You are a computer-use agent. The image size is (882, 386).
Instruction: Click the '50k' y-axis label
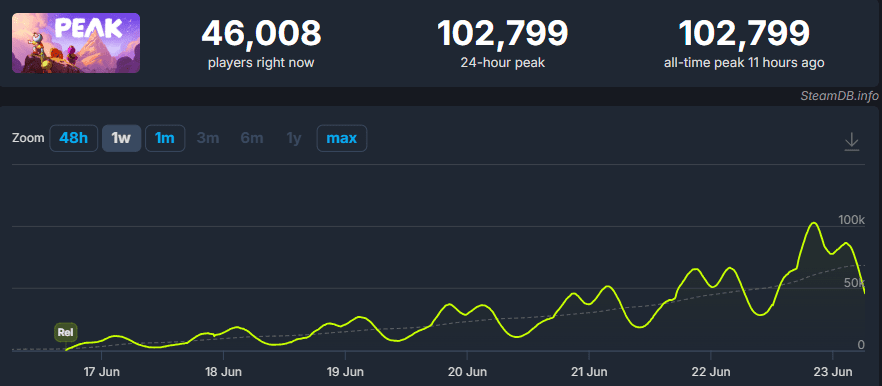pos(854,282)
